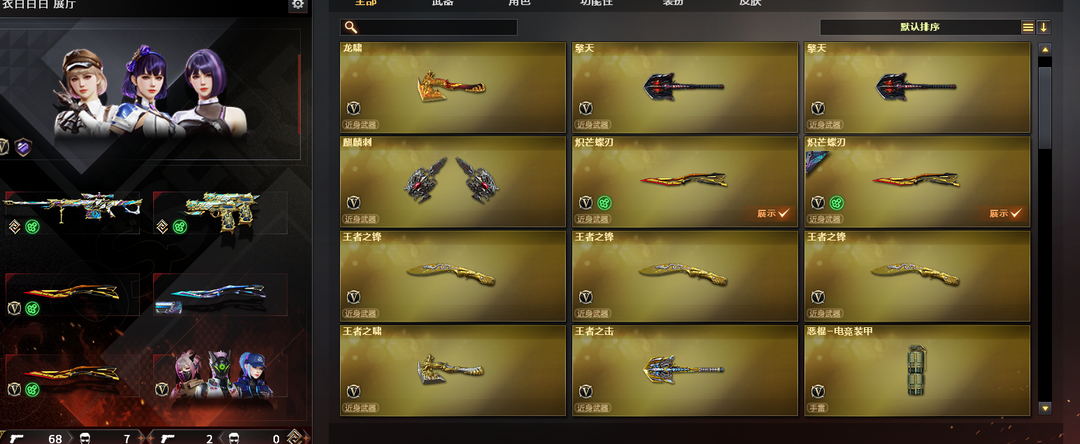
Task: Click the purple shield badge icon
Action: tap(24, 147)
